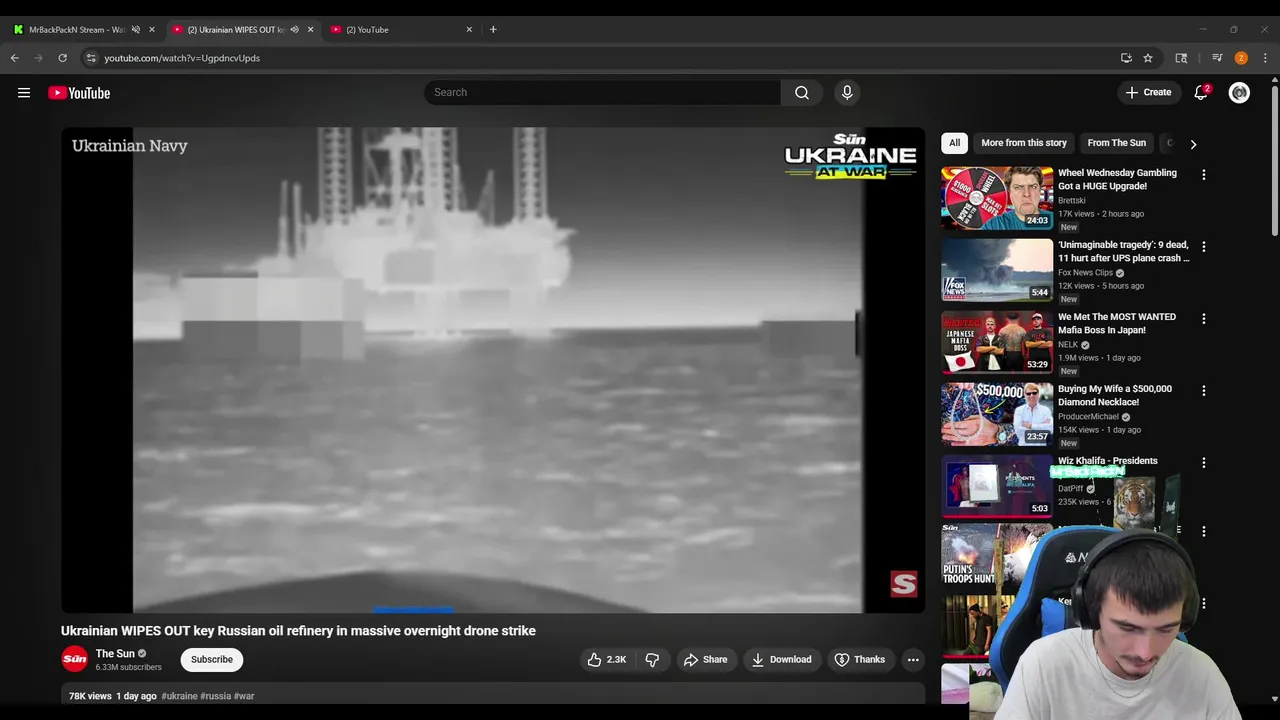Click the Brettski channel name
This screenshot has height=720, width=1280.
point(1072,200)
